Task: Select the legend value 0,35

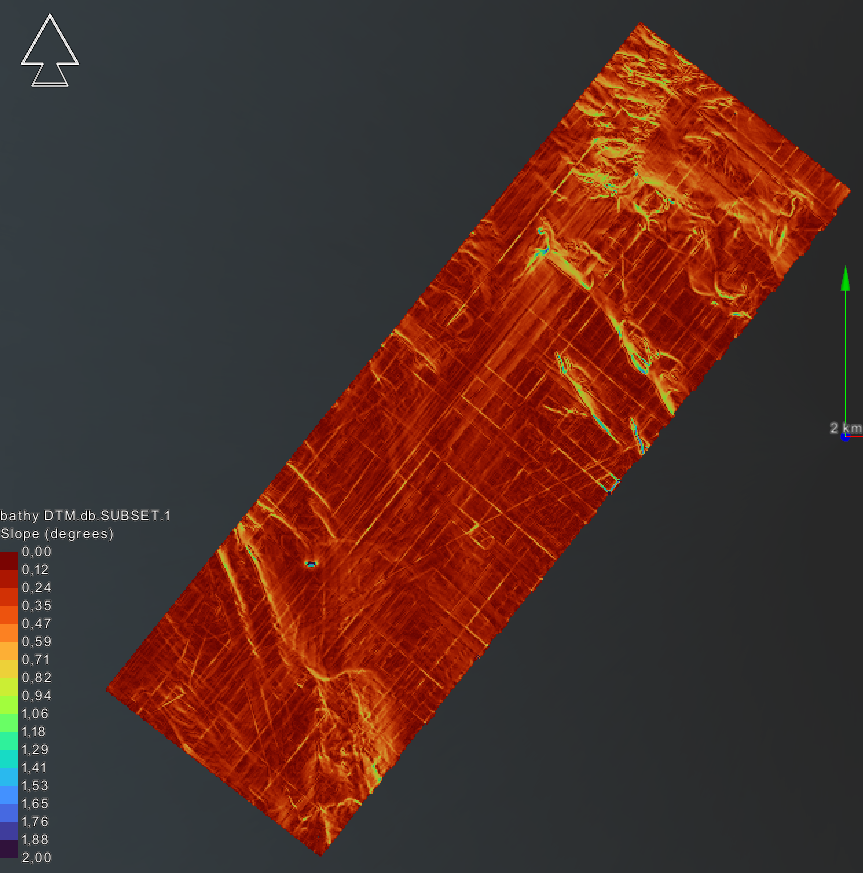Action: pos(36,605)
